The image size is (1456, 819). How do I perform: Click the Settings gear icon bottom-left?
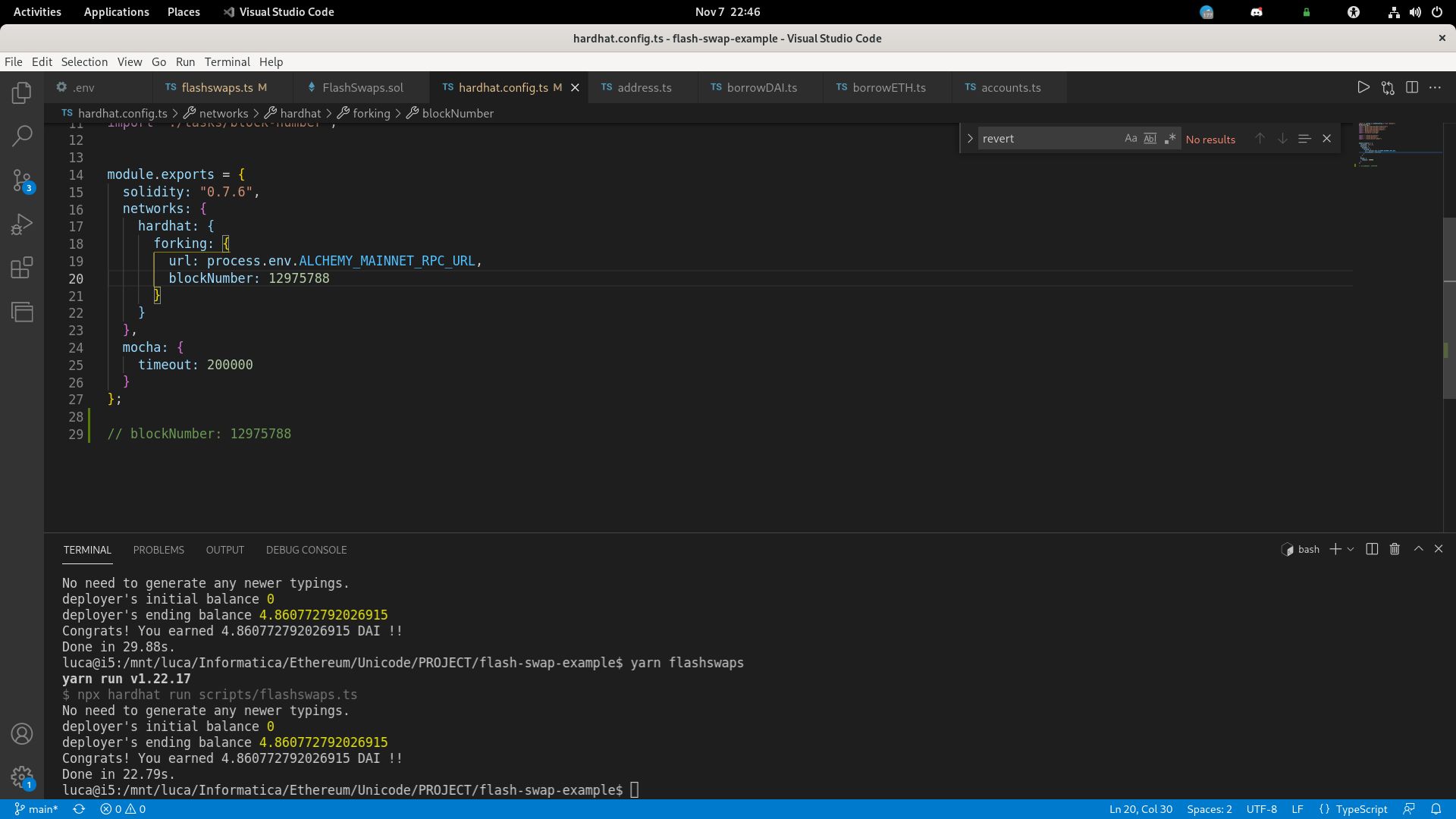pyautogui.click(x=21, y=778)
